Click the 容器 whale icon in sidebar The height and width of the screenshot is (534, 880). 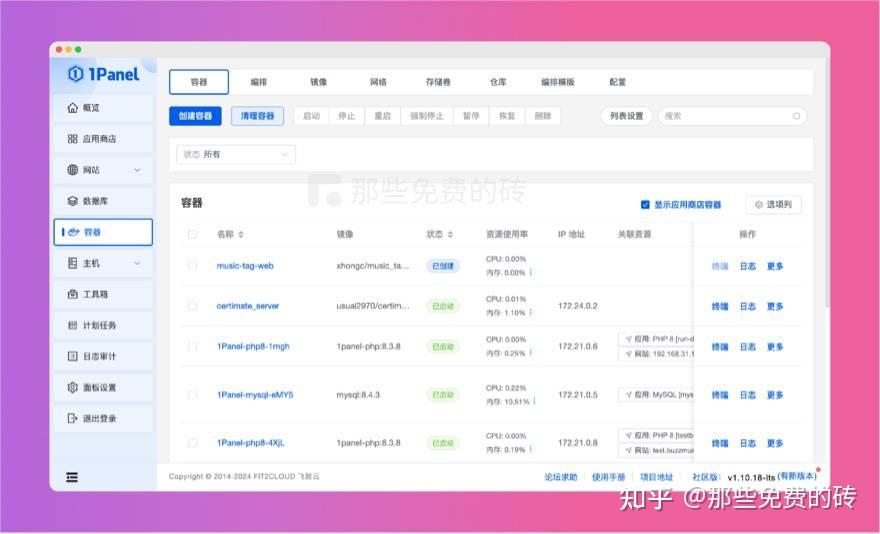point(74,232)
